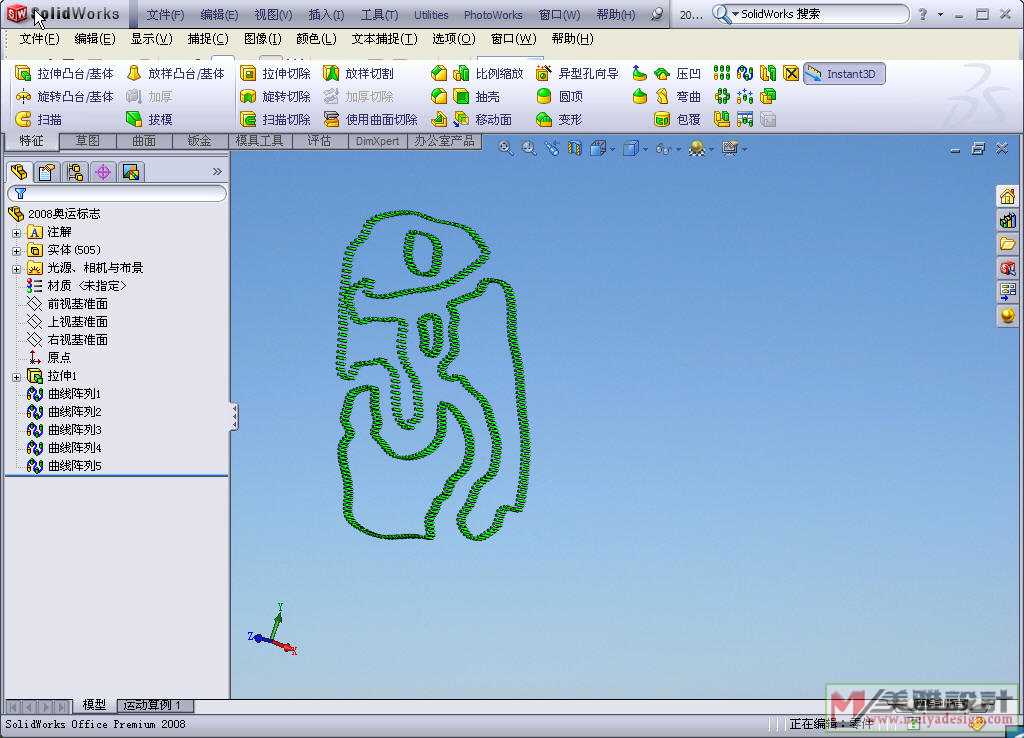Toggle the section view icon

pyautogui.click(x=575, y=148)
